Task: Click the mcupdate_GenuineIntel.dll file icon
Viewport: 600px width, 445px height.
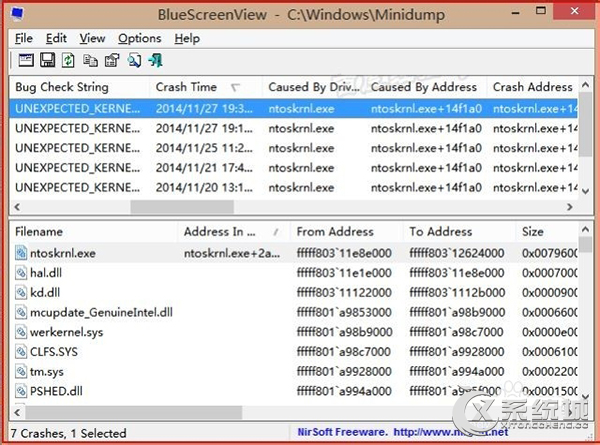Action: coord(21,312)
